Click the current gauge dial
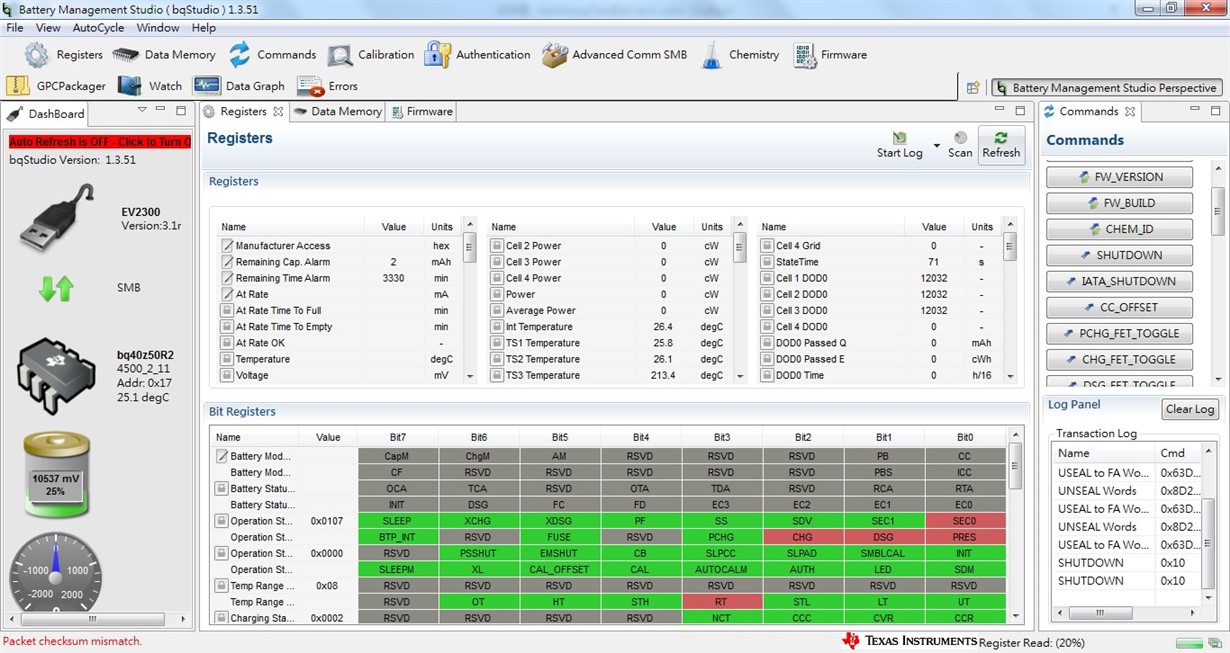 [x=56, y=572]
